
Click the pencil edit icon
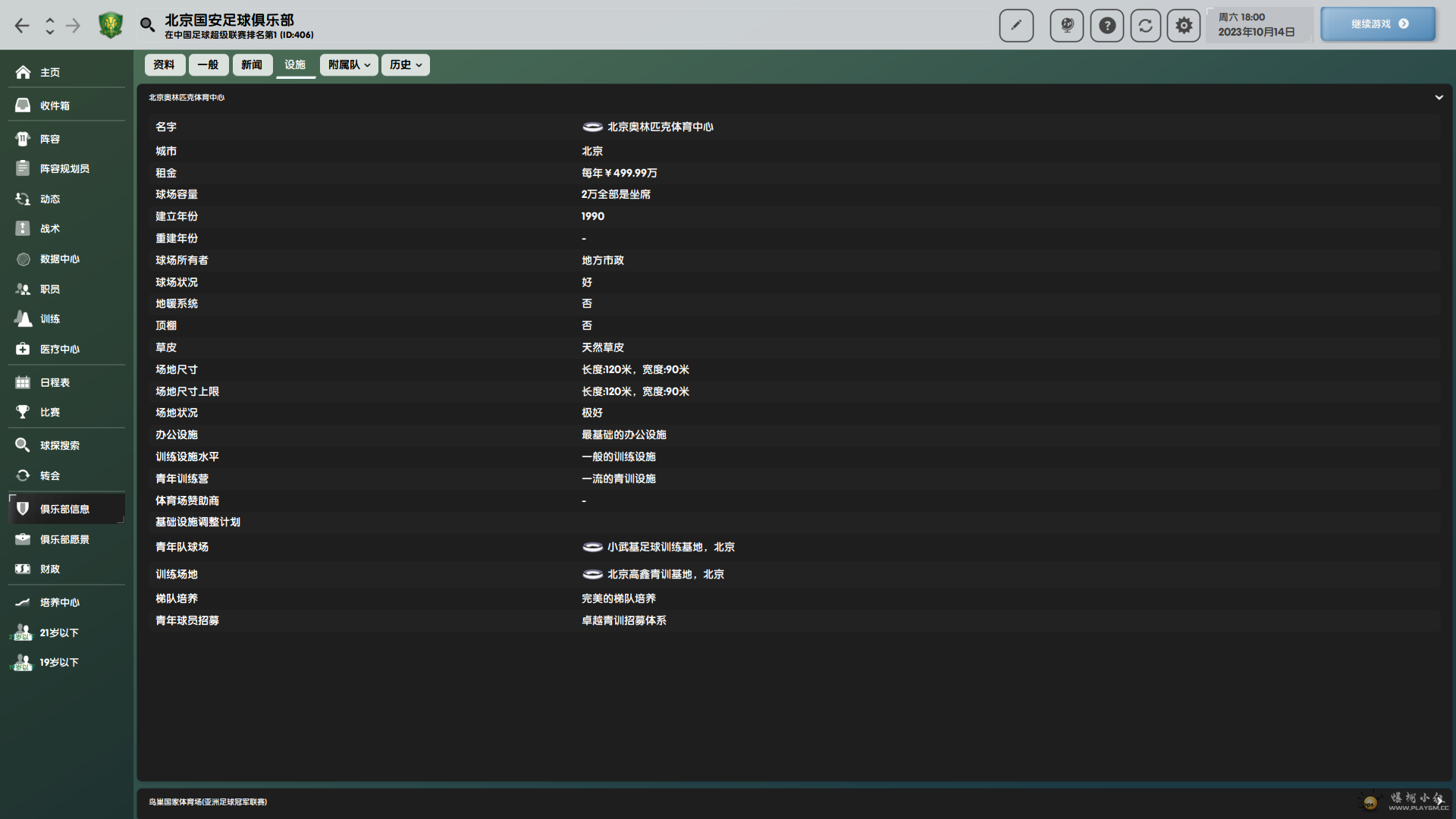click(x=1016, y=25)
